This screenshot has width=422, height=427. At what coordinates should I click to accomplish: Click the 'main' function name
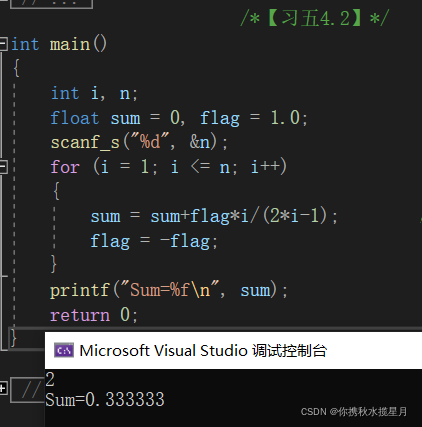click(x=70, y=44)
